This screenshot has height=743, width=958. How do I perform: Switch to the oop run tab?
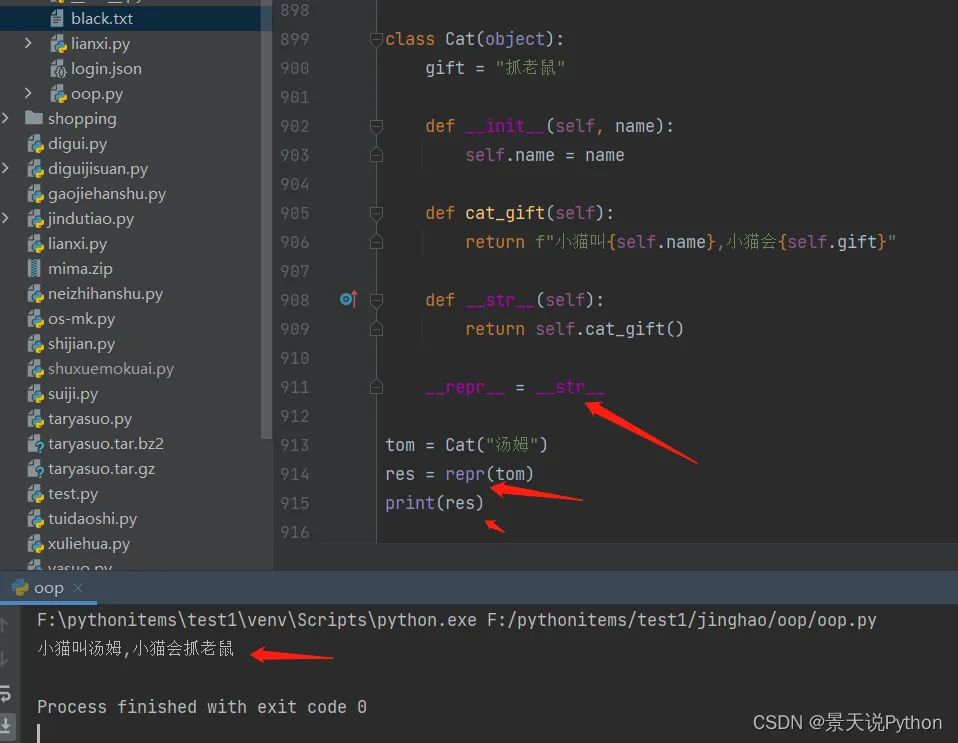(48, 588)
